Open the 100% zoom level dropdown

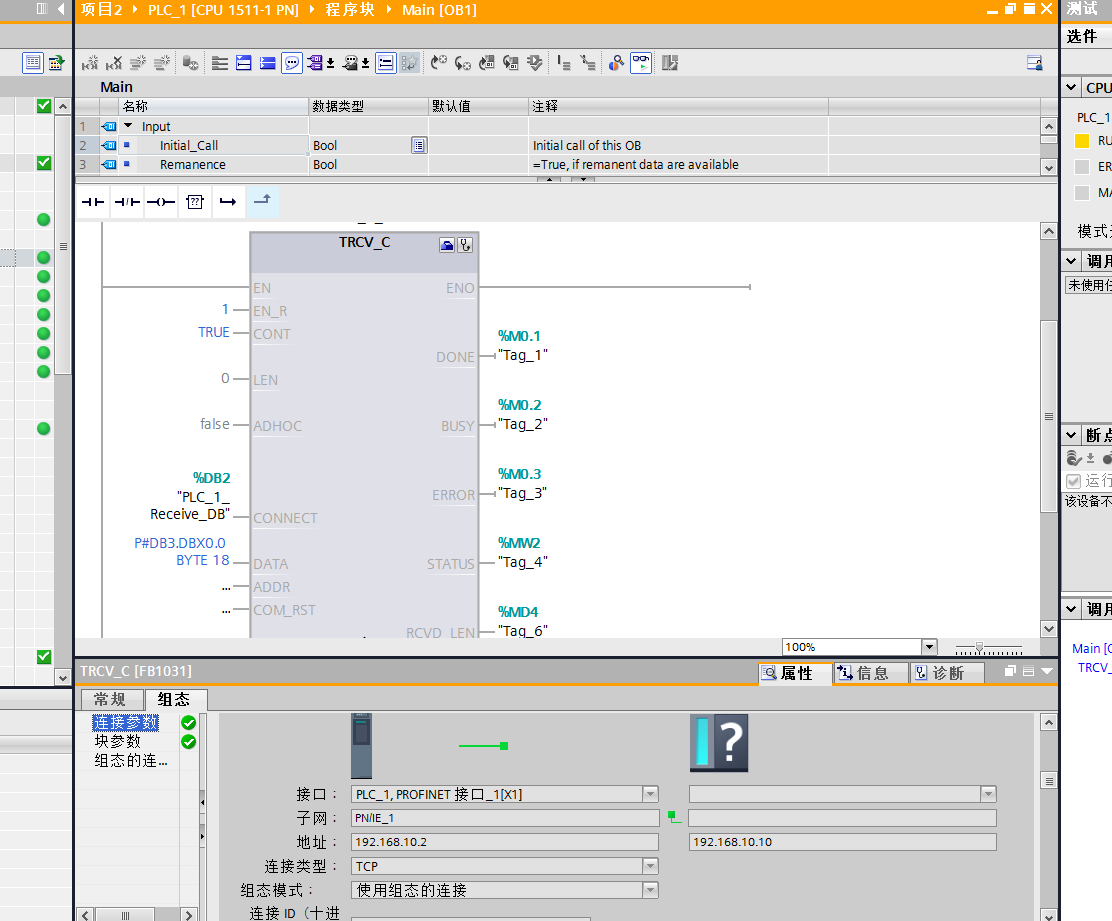929,647
